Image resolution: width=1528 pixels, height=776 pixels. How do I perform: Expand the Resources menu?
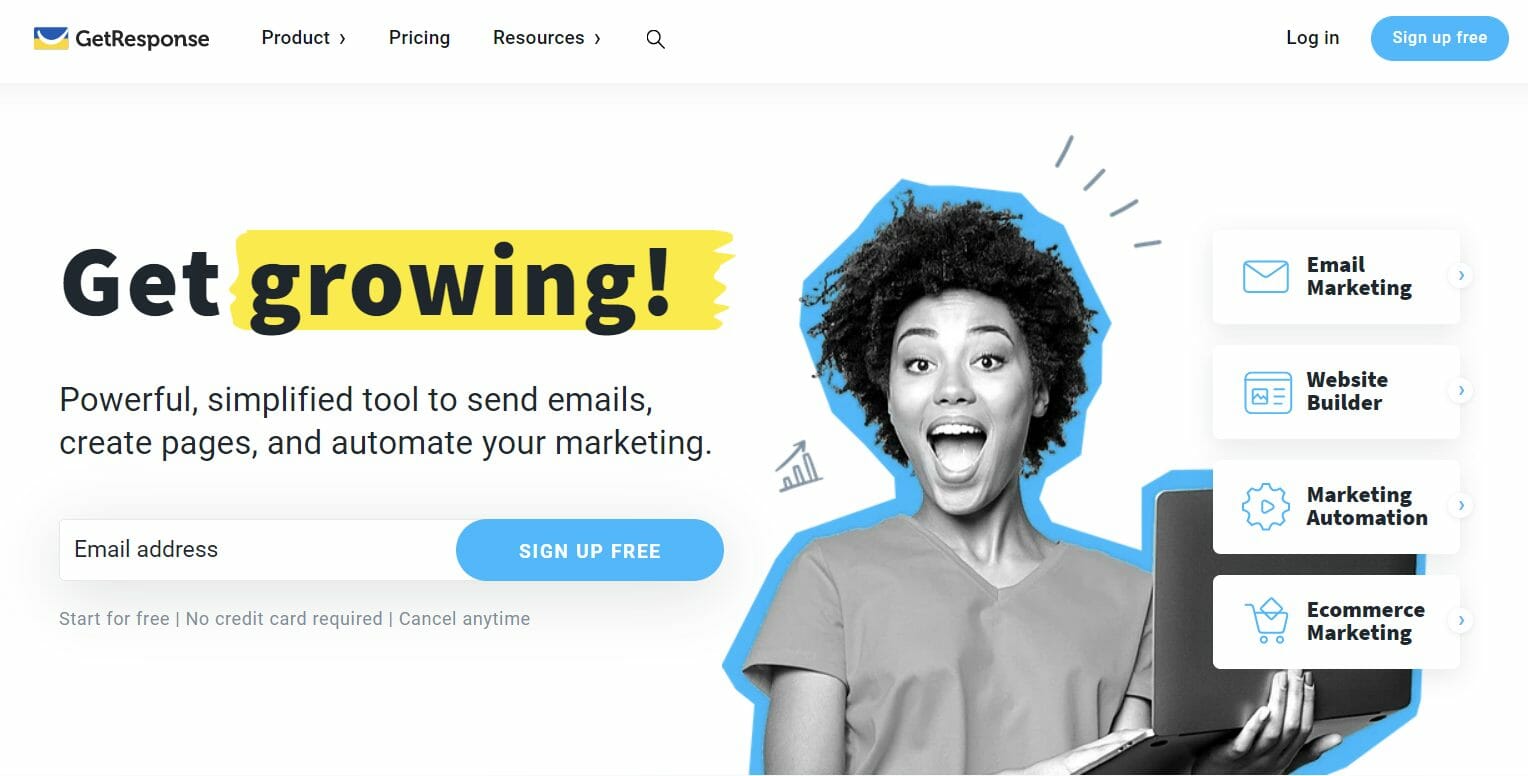[547, 38]
